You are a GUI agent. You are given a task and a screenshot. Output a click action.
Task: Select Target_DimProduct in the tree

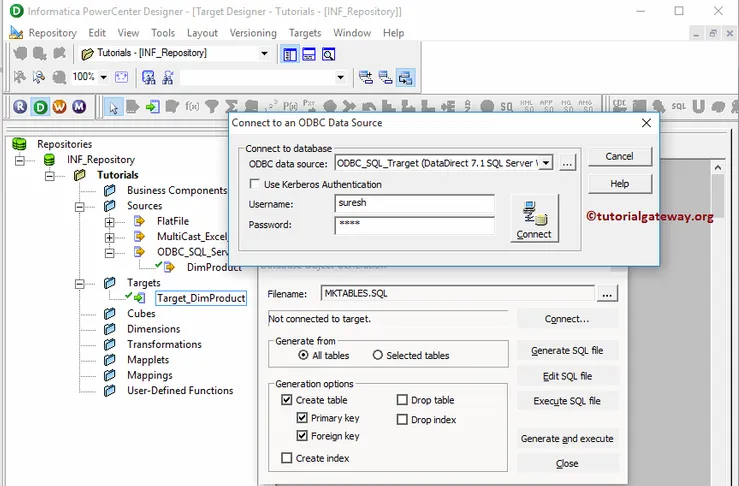[x=201, y=298]
